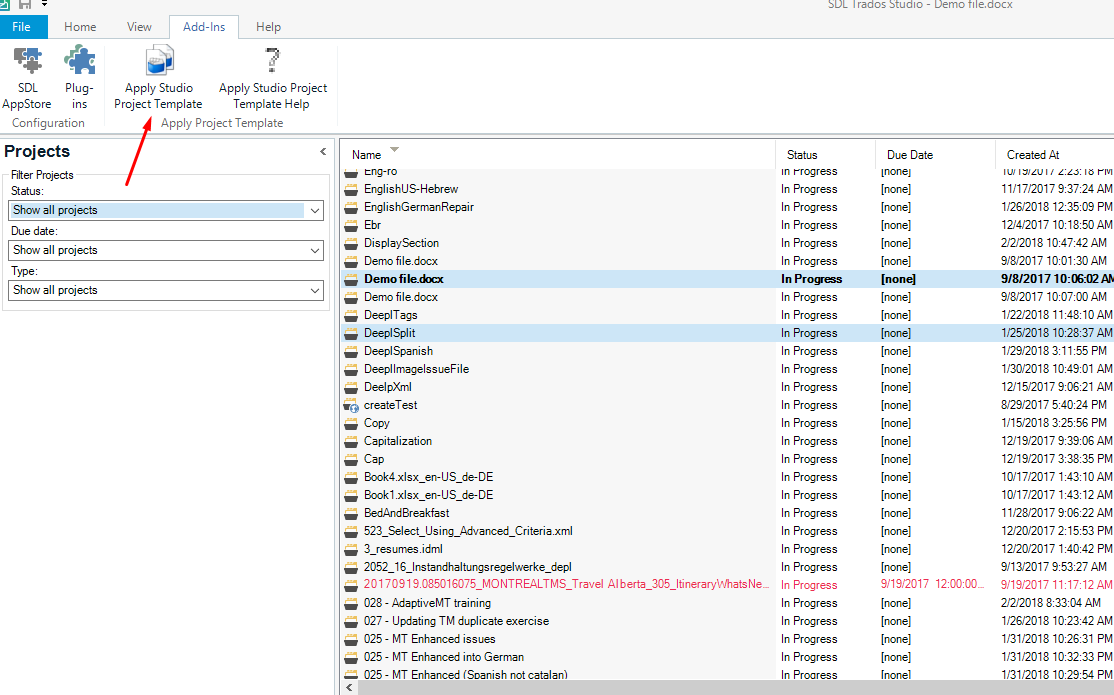Open the SDL AppStore
This screenshot has width=1114, height=695.
point(27,78)
